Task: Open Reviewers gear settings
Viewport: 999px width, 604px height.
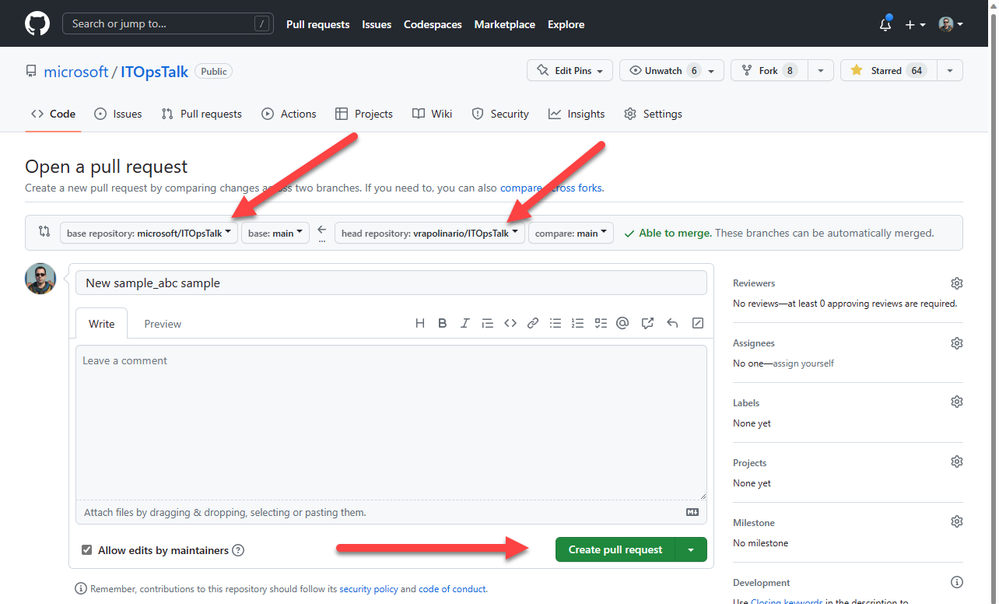Action: 956,283
